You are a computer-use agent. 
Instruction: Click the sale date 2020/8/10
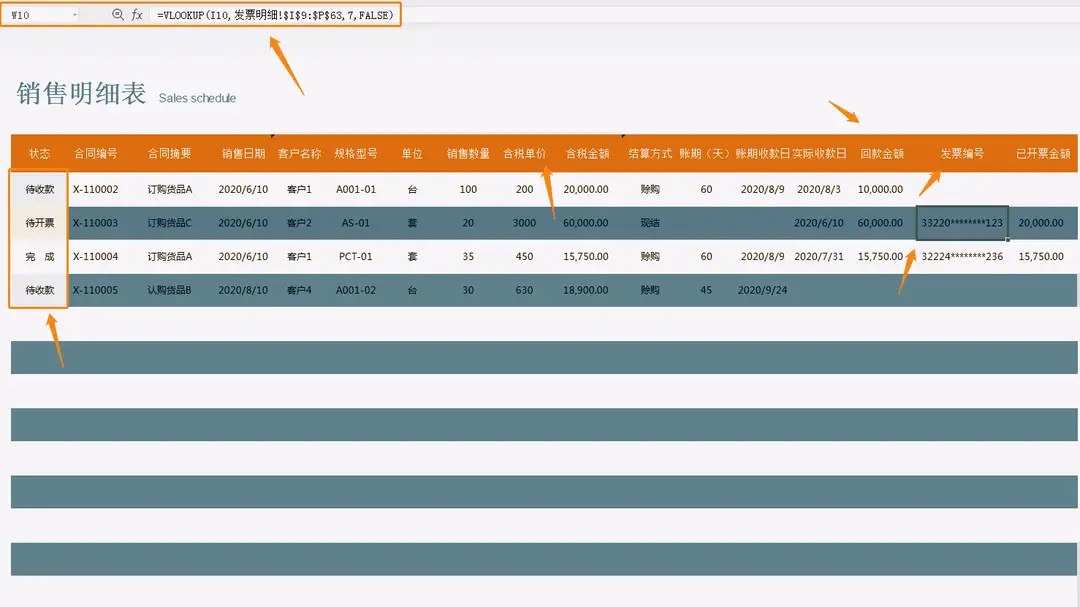[243, 290]
